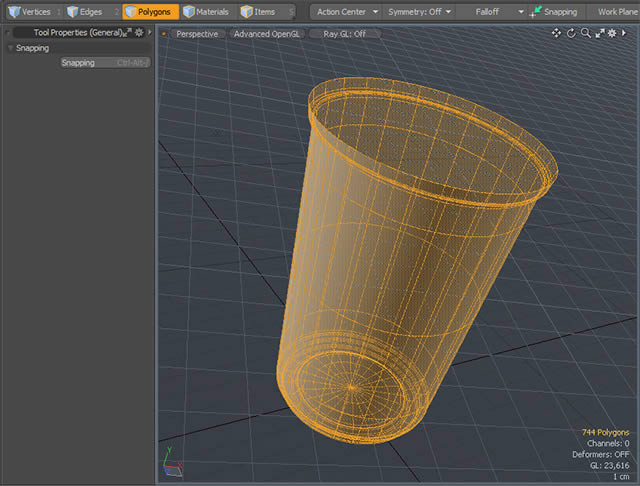This screenshot has width=640, height=486.
Task: Click the viewport zoom magnifier icon
Action: [x=586, y=33]
